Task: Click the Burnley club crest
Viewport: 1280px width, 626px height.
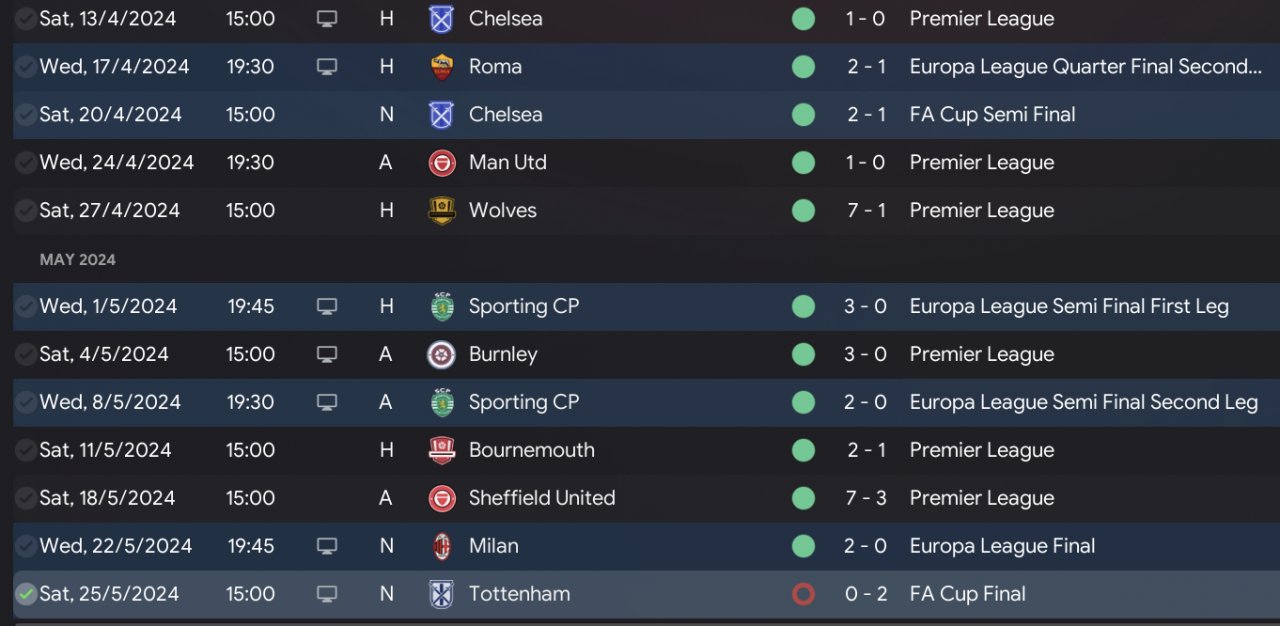Action: point(441,355)
